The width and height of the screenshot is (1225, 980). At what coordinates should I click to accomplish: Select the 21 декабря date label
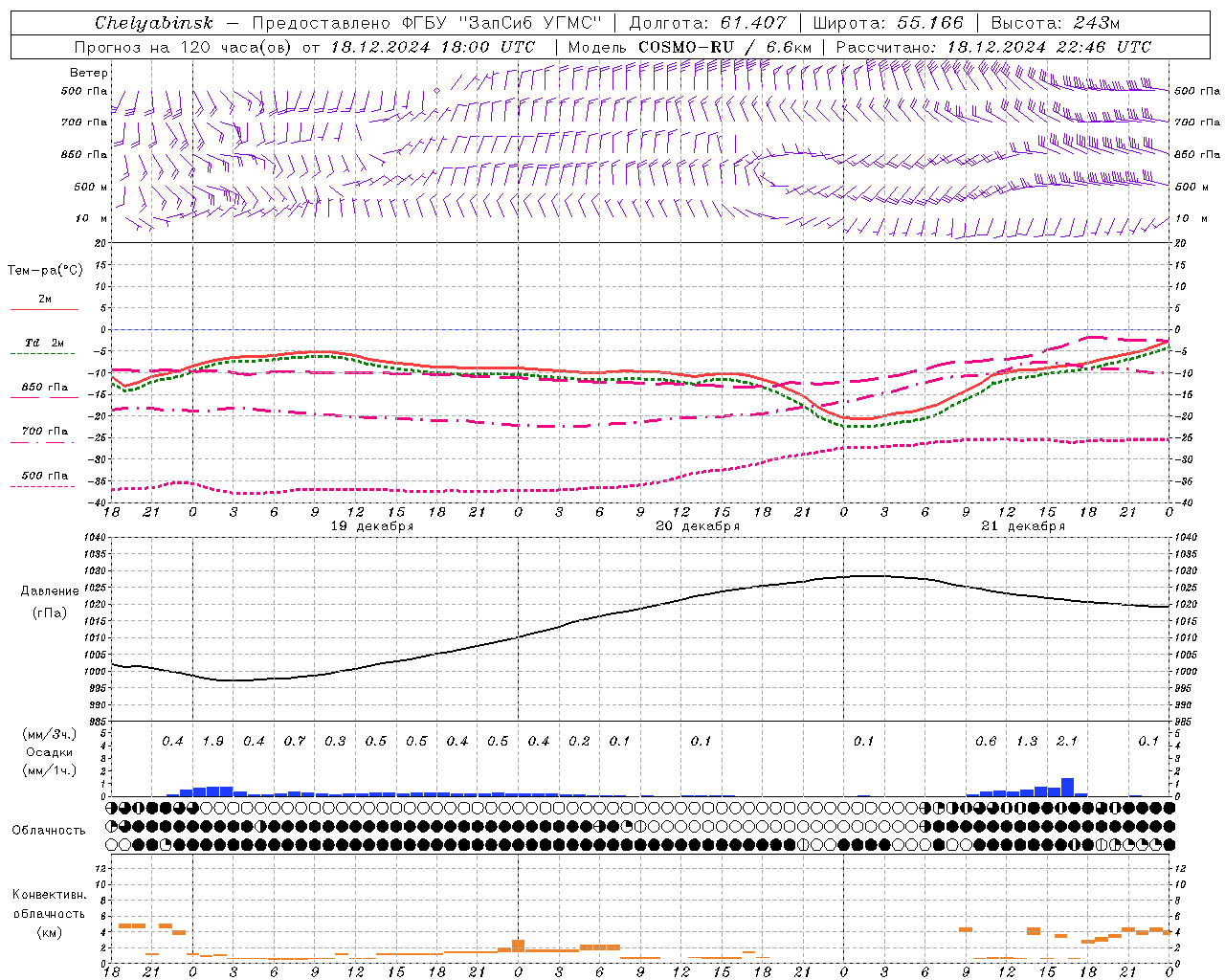click(x=1023, y=525)
